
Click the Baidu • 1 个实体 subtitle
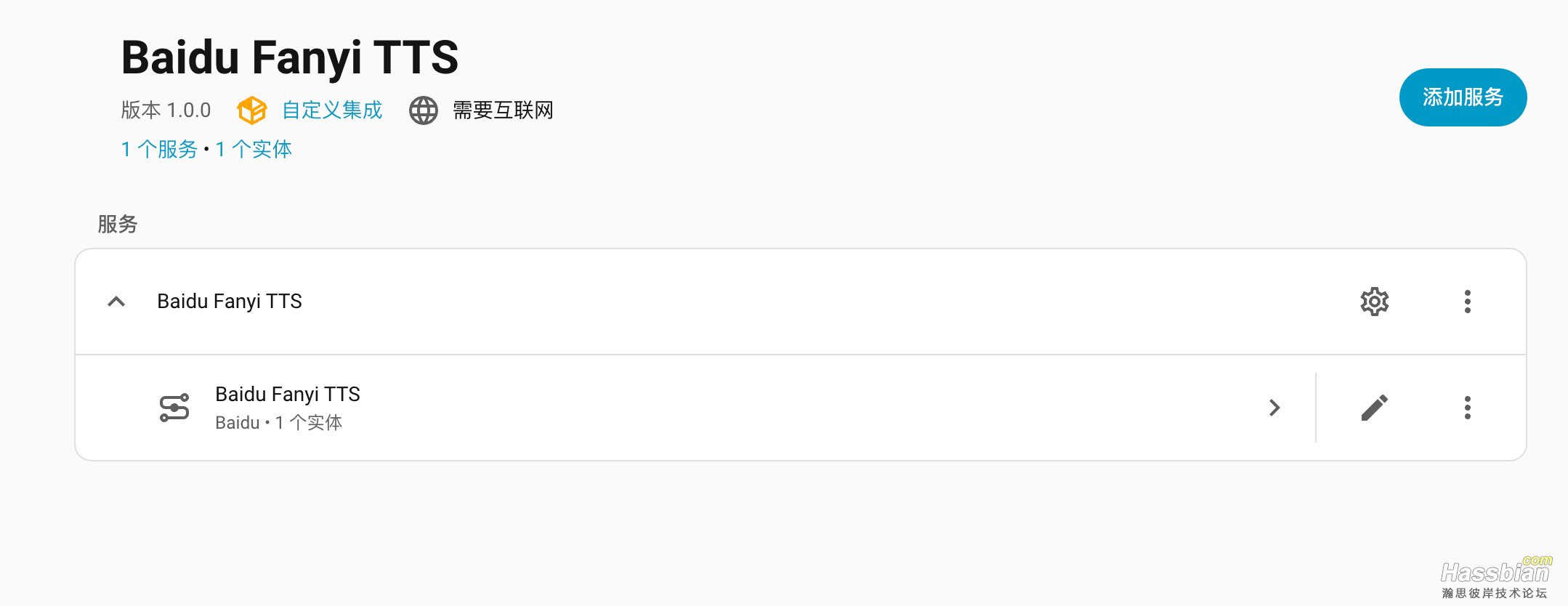(x=279, y=422)
